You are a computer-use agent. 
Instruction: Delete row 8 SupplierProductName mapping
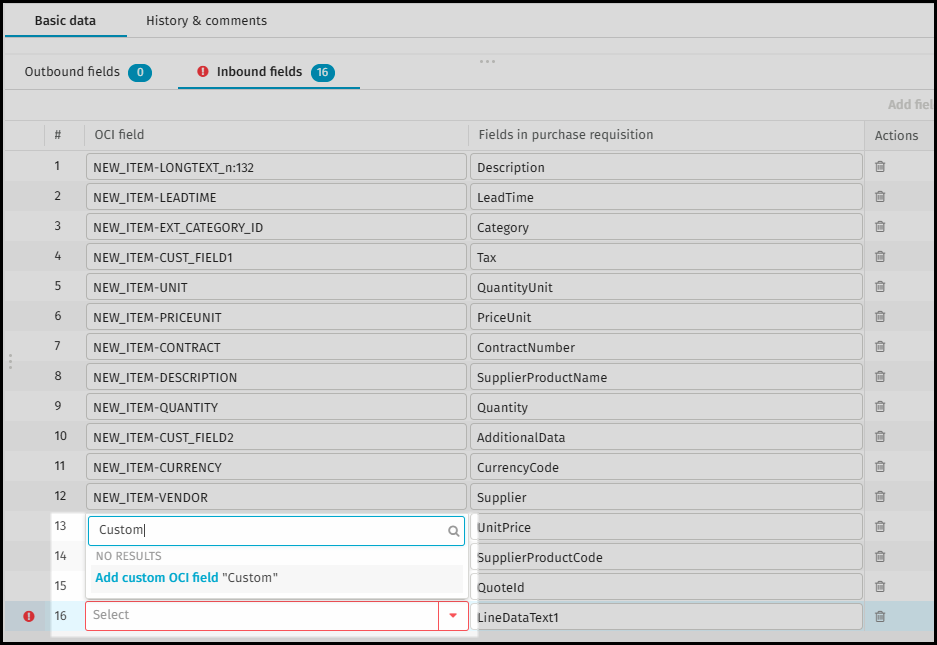880,377
